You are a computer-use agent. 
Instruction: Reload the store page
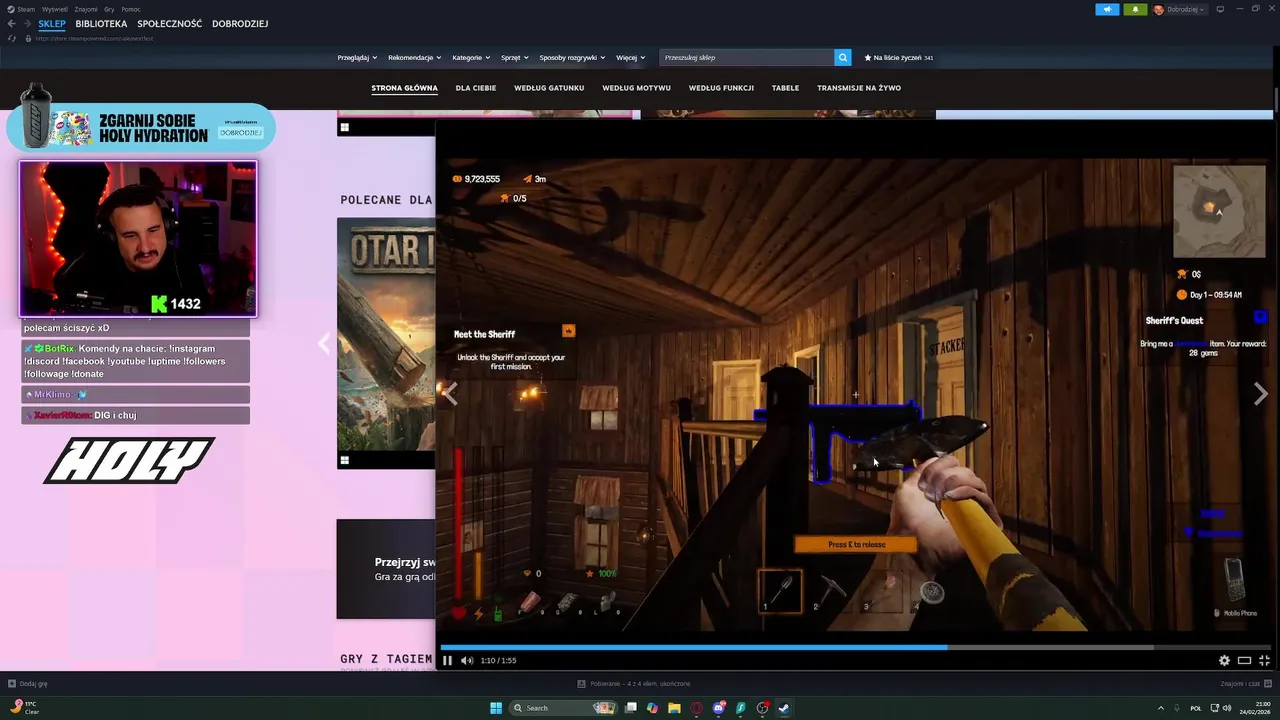(x=12, y=38)
